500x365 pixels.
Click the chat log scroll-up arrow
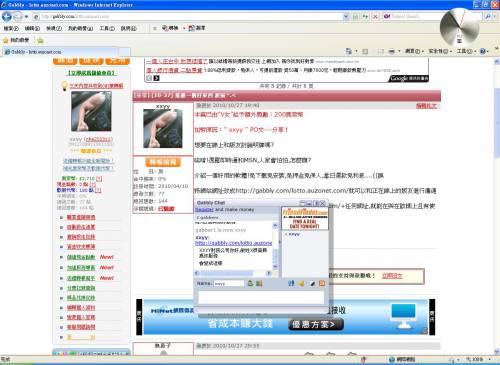pos(275,226)
